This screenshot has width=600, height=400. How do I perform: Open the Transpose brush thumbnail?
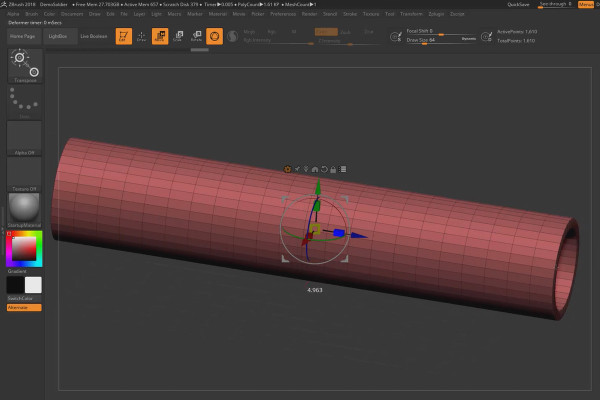[x=25, y=66]
